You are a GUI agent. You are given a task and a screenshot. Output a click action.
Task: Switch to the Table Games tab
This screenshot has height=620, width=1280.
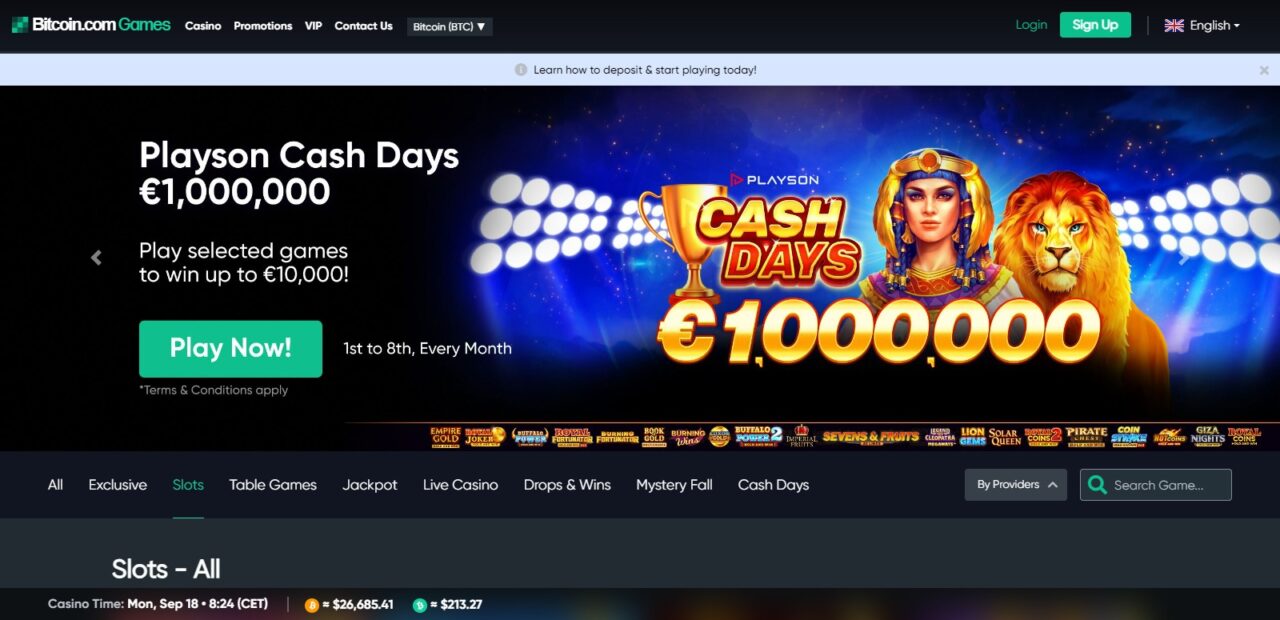[273, 485]
